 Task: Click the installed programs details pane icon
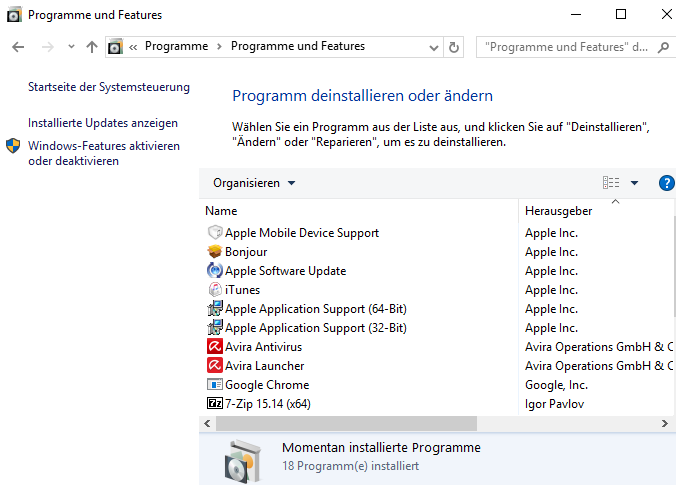pos(243,462)
